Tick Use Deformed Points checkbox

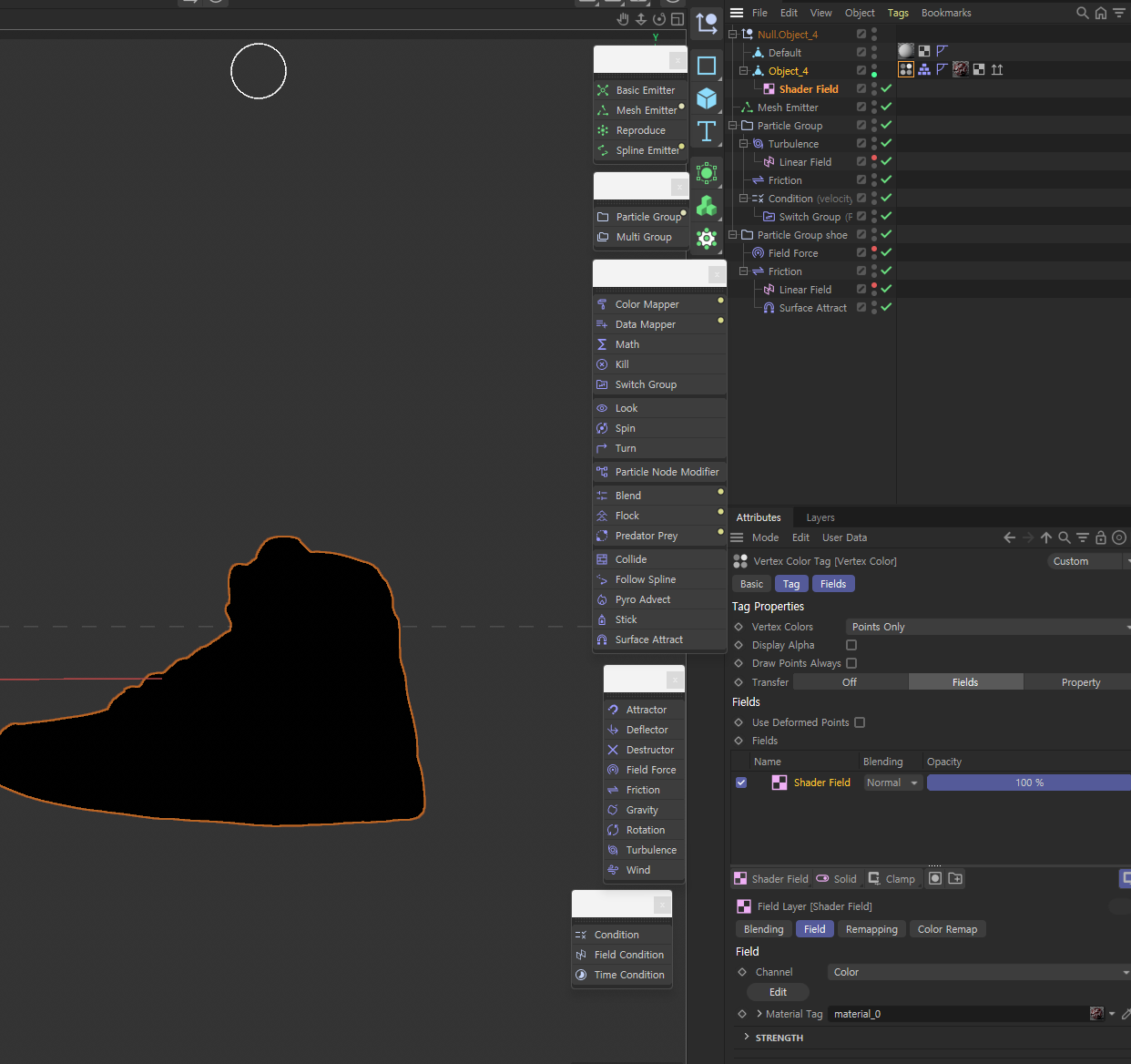click(x=860, y=722)
